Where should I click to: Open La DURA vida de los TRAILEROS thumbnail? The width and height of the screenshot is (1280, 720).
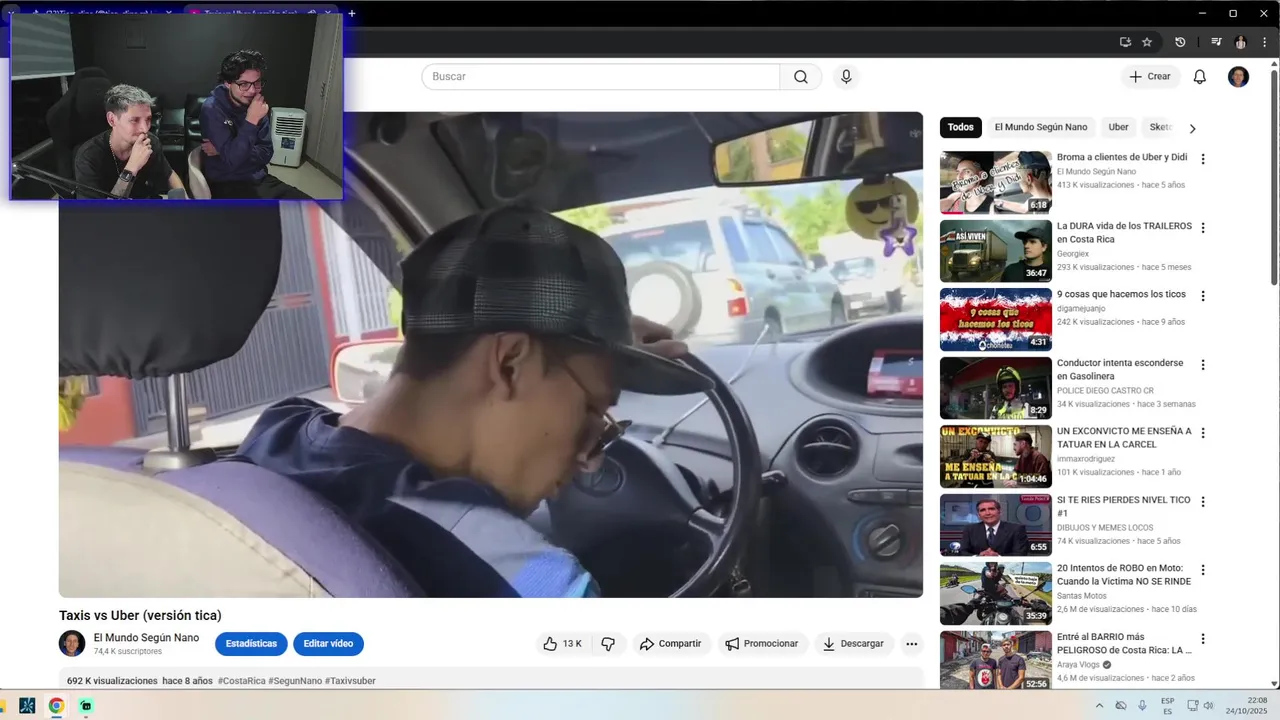995,251
